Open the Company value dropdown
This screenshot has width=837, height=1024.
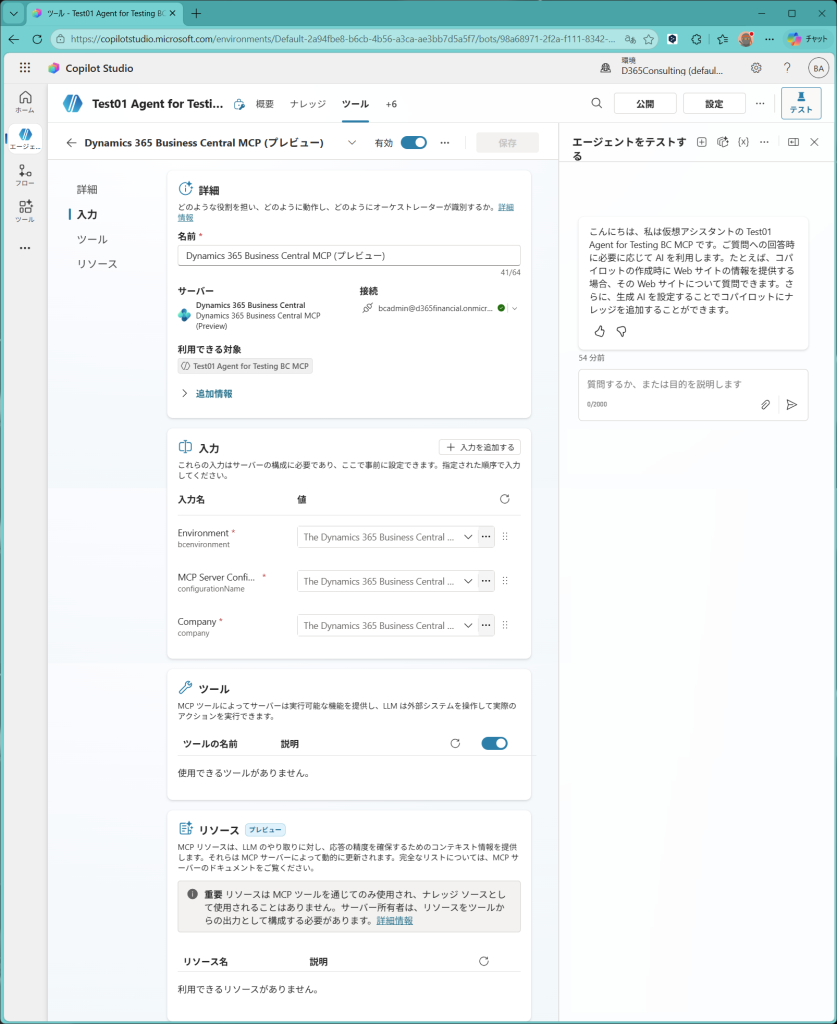[468, 626]
